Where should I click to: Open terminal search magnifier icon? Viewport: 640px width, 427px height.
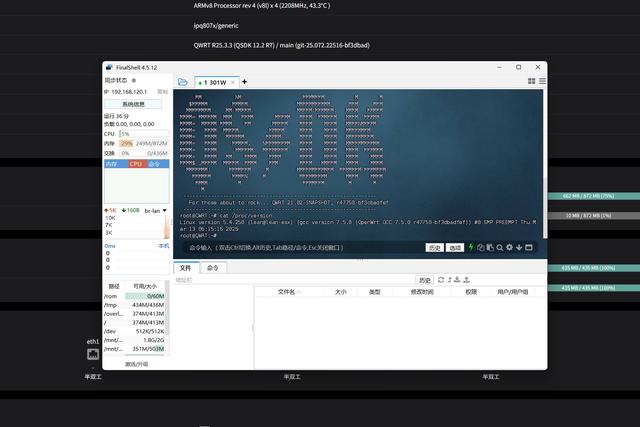coord(500,247)
